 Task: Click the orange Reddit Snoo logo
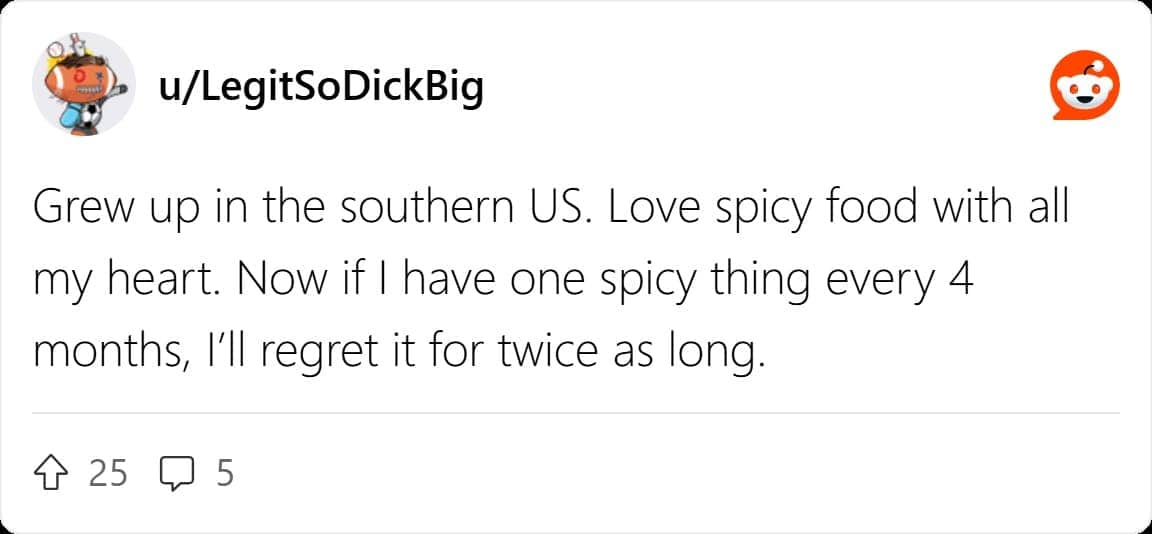tap(1083, 88)
